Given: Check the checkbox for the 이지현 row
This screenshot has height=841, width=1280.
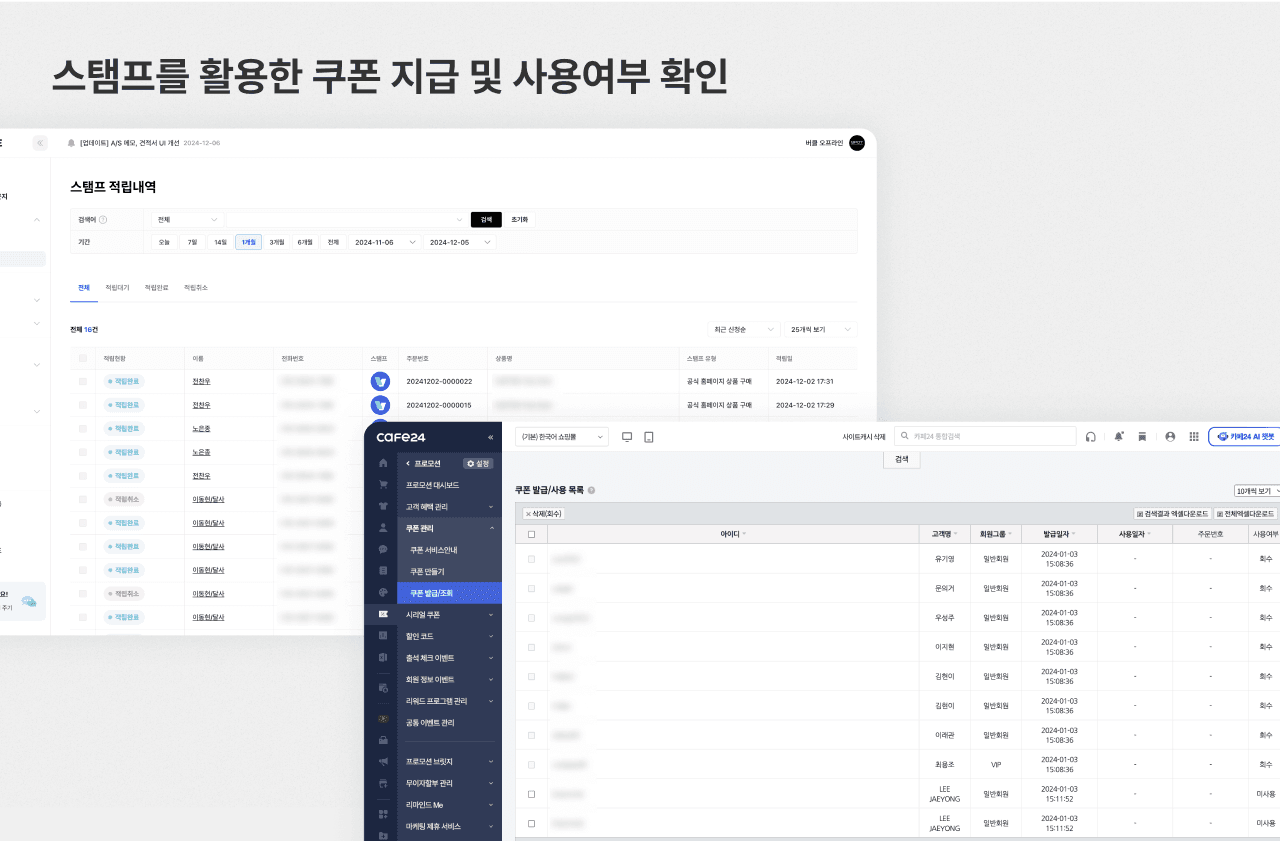Looking at the screenshot, I should point(531,647).
